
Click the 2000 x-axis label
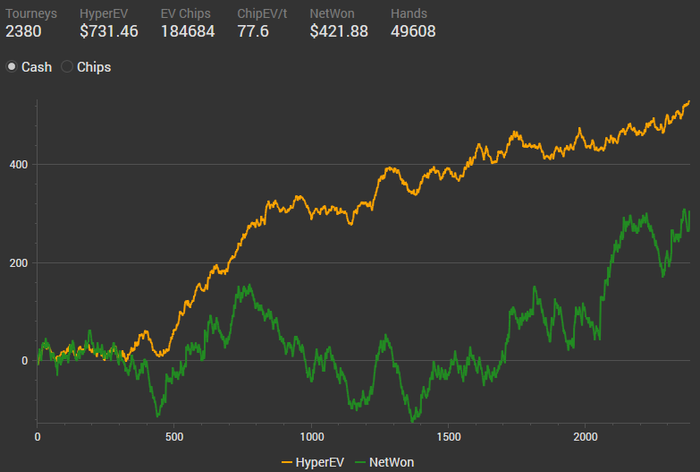pyautogui.click(x=585, y=437)
